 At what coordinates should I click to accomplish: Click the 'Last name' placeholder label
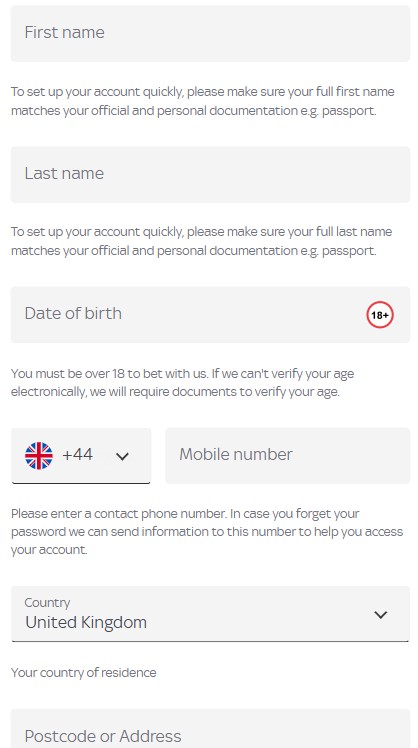(64, 173)
